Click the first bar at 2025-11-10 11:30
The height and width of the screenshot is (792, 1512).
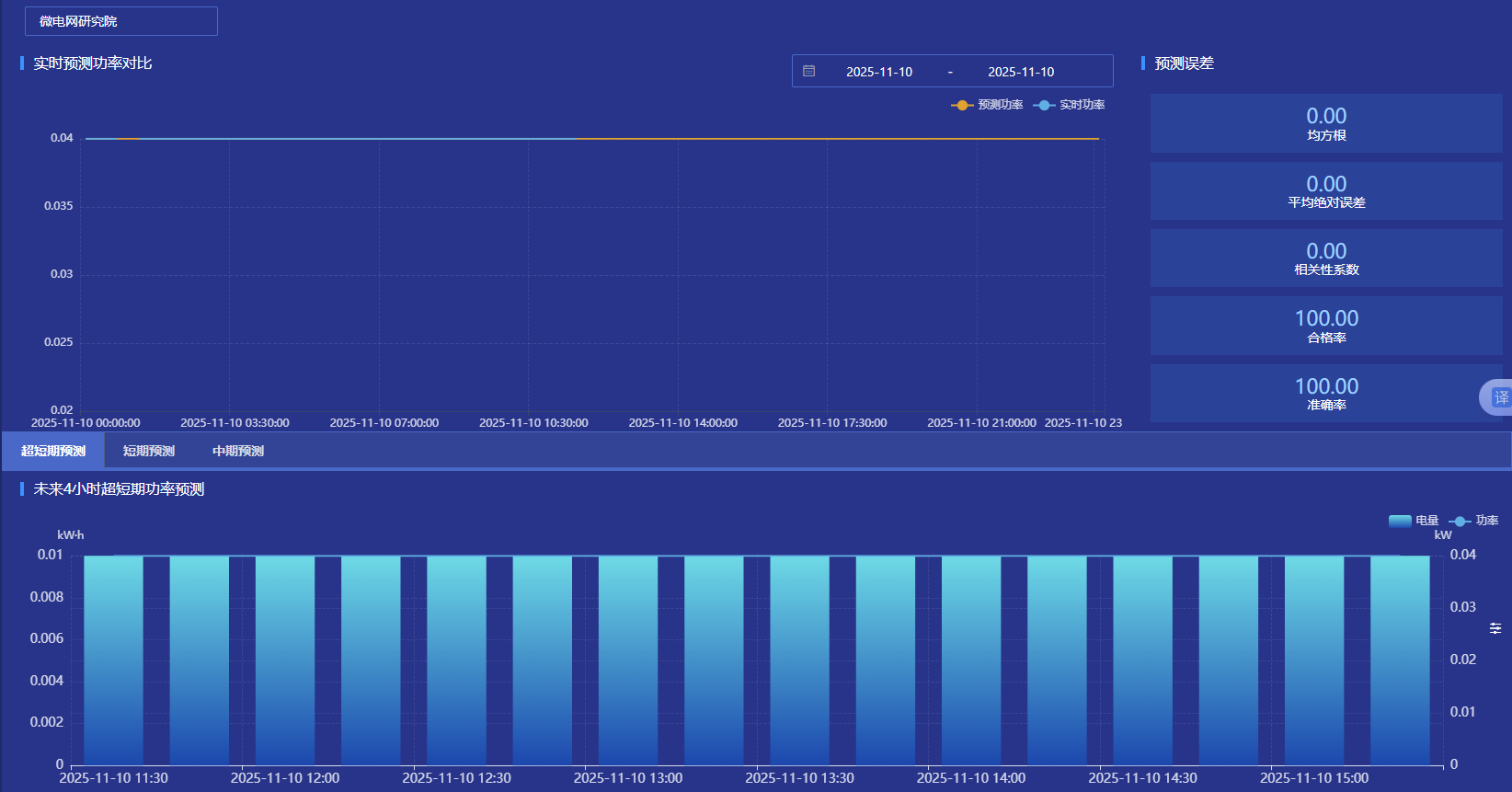tap(114, 660)
